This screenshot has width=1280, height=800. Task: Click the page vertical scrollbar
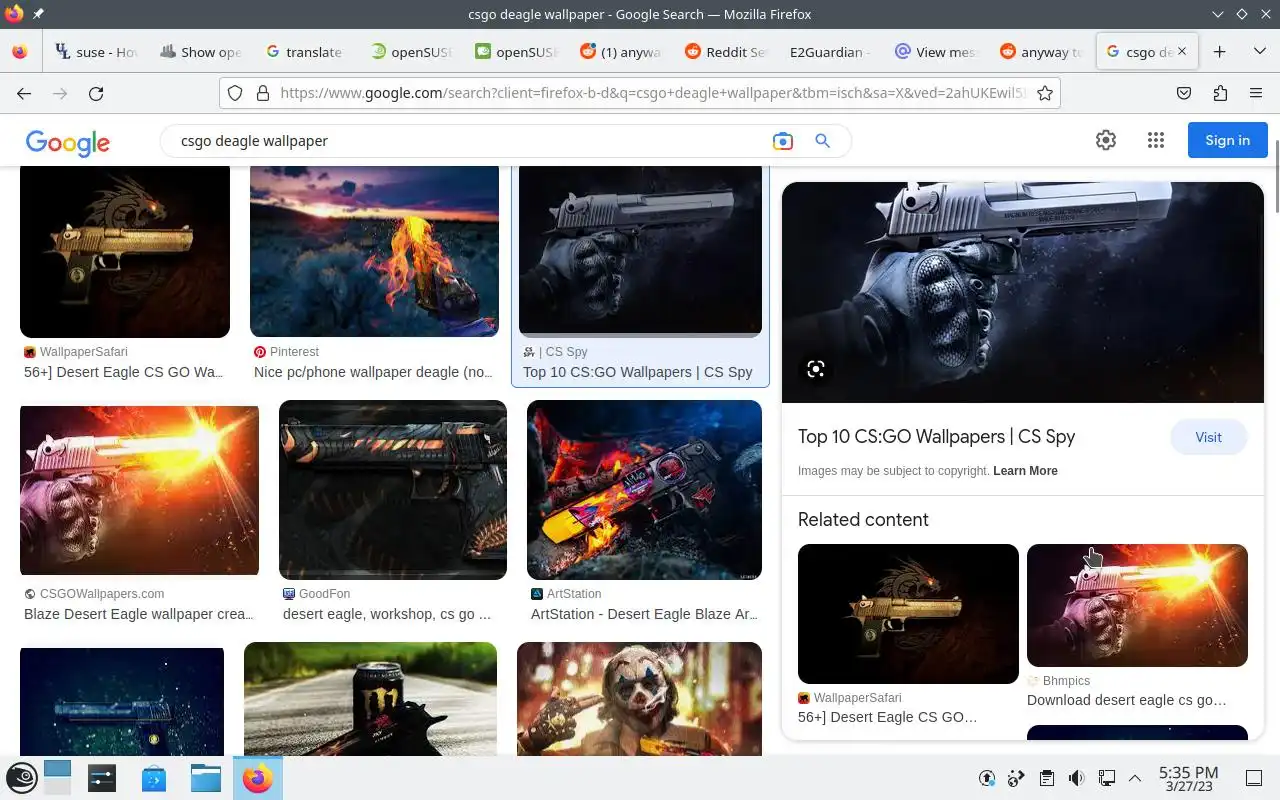coord(1275,175)
